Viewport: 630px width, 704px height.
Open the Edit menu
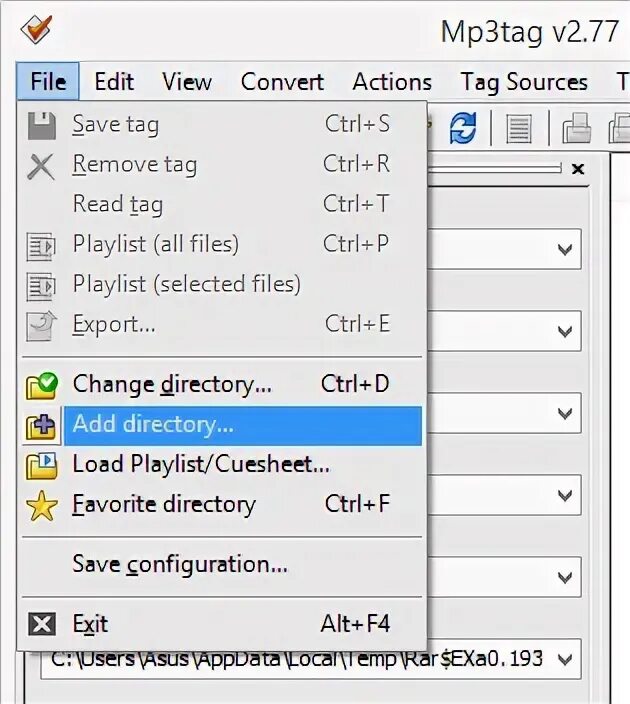pos(114,82)
